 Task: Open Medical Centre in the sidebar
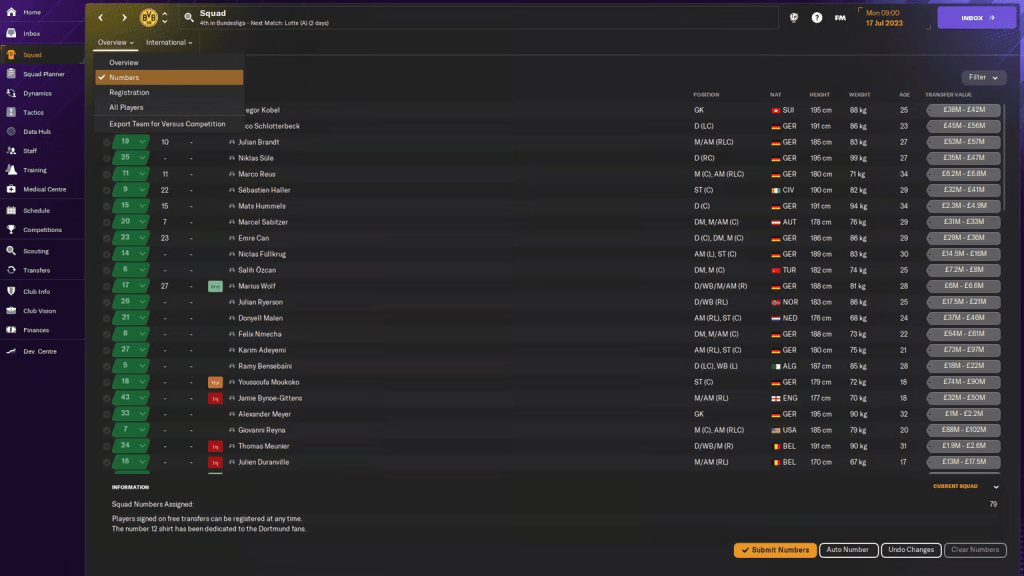pyautogui.click(x=43, y=189)
